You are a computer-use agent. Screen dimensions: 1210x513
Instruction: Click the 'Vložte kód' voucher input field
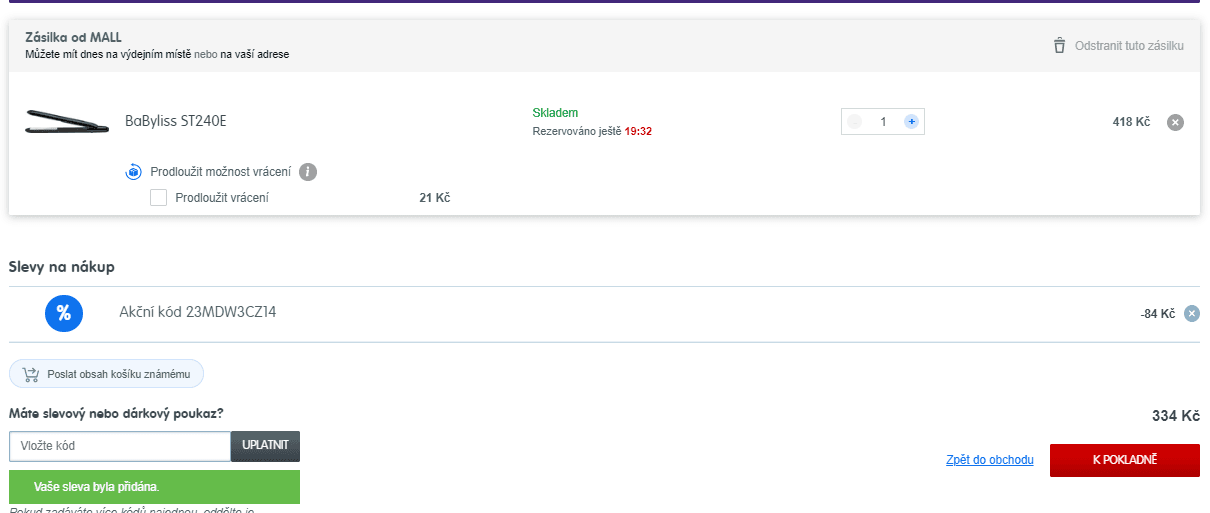click(x=120, y=446)
